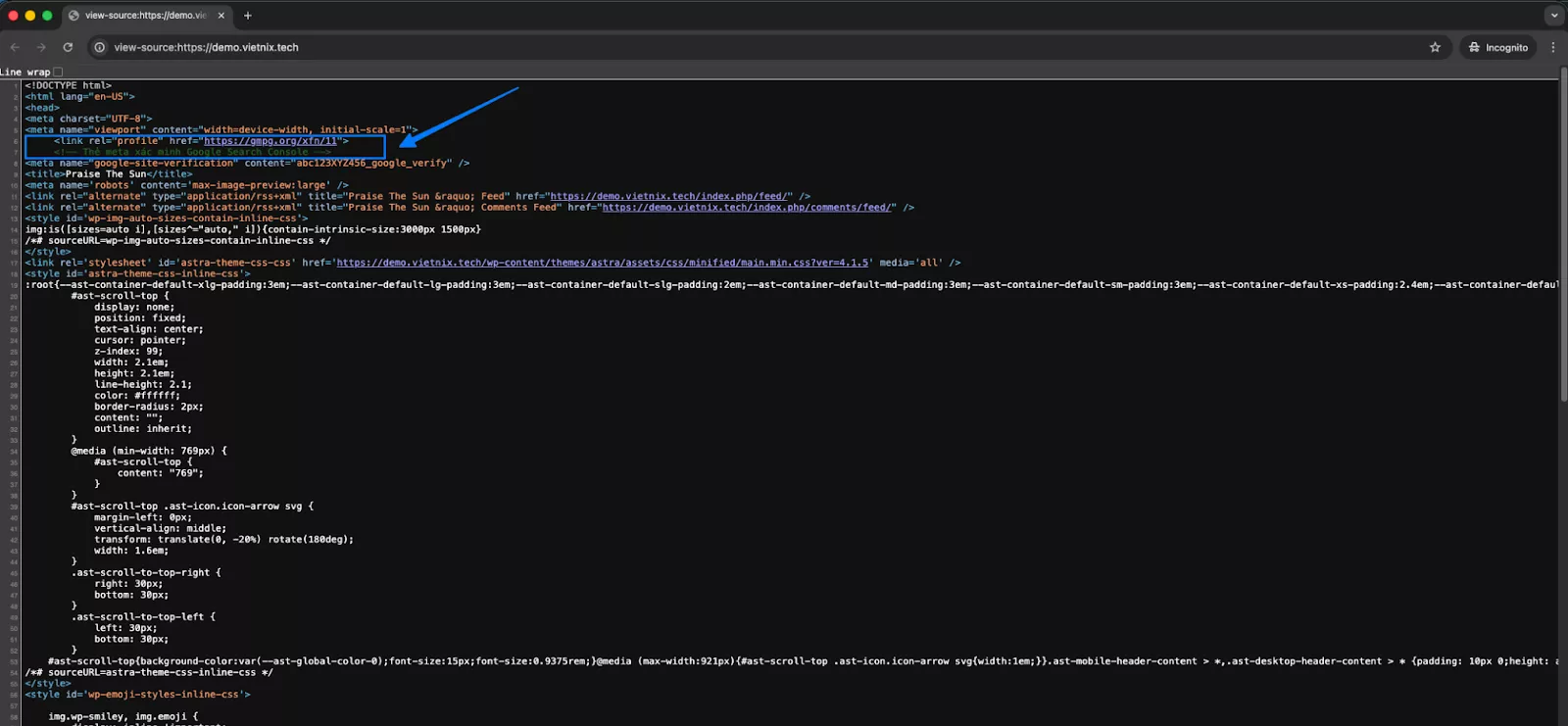Screen dimensions: 1568x726
Task: Click the '<!DOCTYPE html>' line
Action: pyautogui.click(x=69, y=85)
